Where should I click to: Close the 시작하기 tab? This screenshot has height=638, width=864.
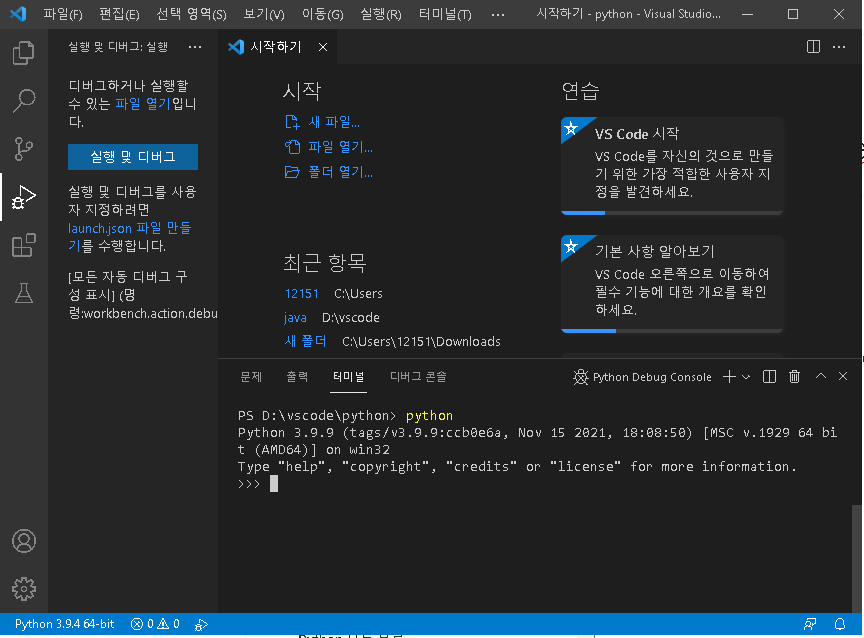(323, 47)
